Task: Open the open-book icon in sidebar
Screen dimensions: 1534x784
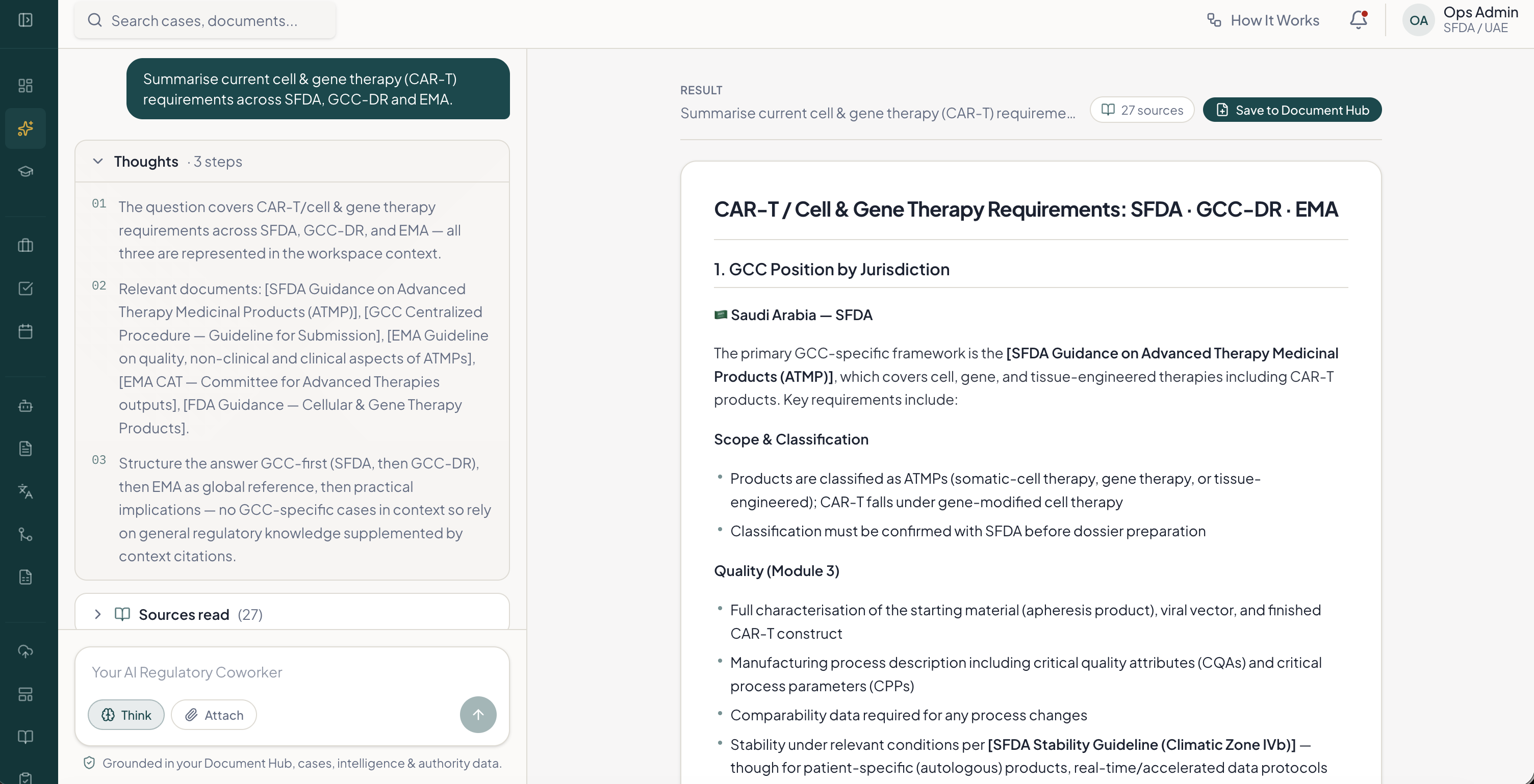Action: point(25,737)
